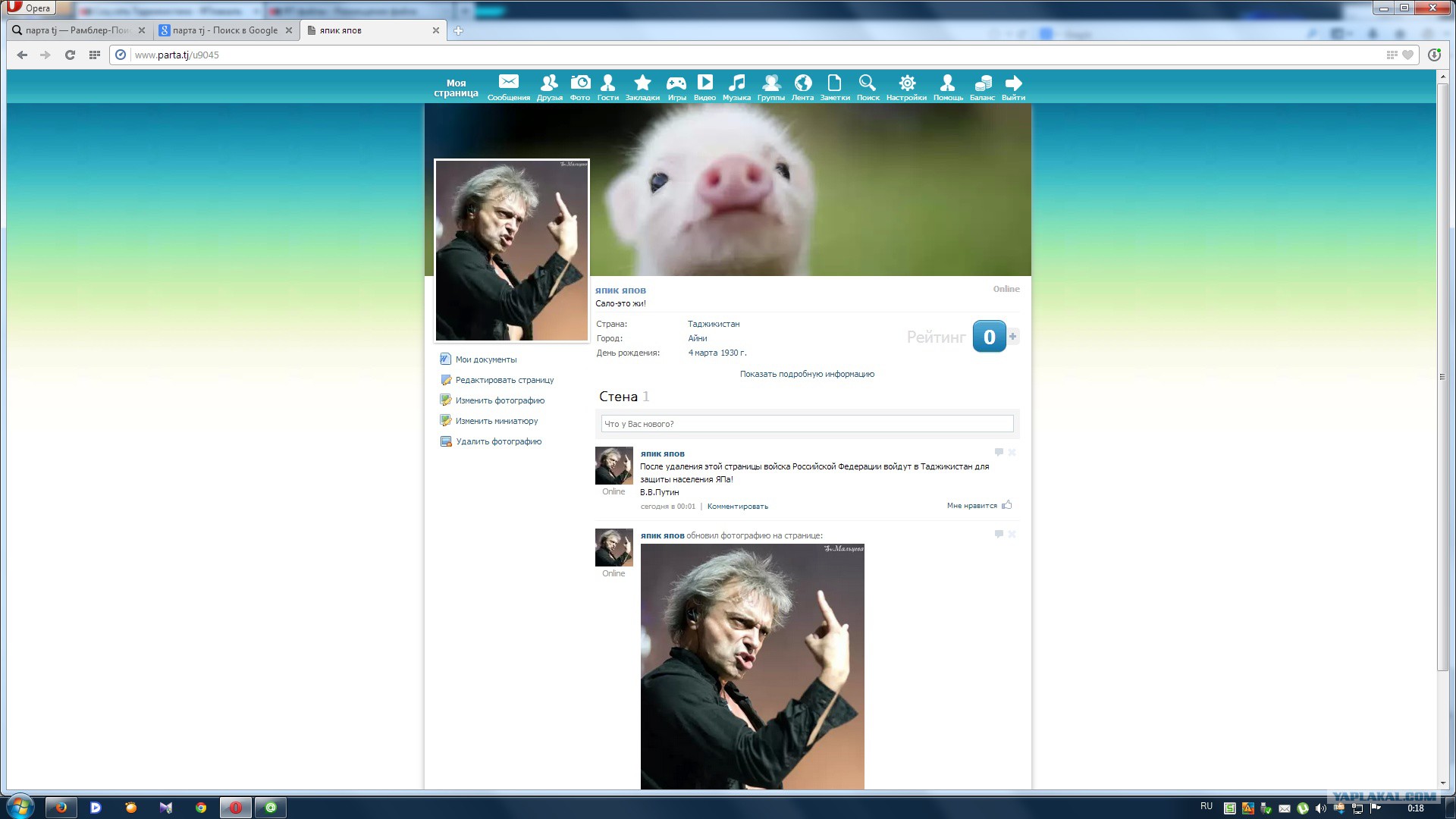The width and height of the screenshot is (1456, 819).
Task: Open a new tab with the plus button
Action: click(458, 30)
